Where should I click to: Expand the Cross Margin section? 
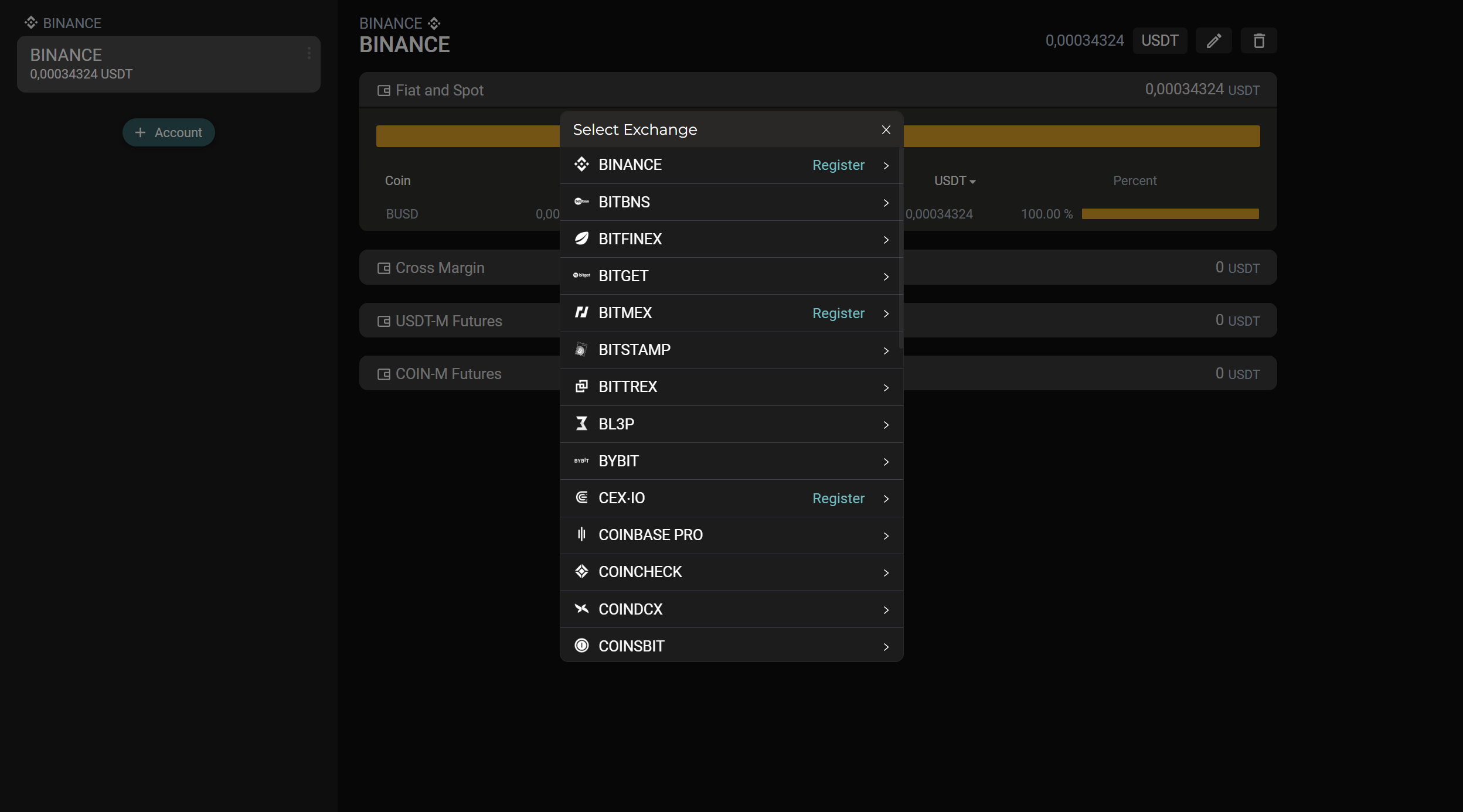point(818,268)
